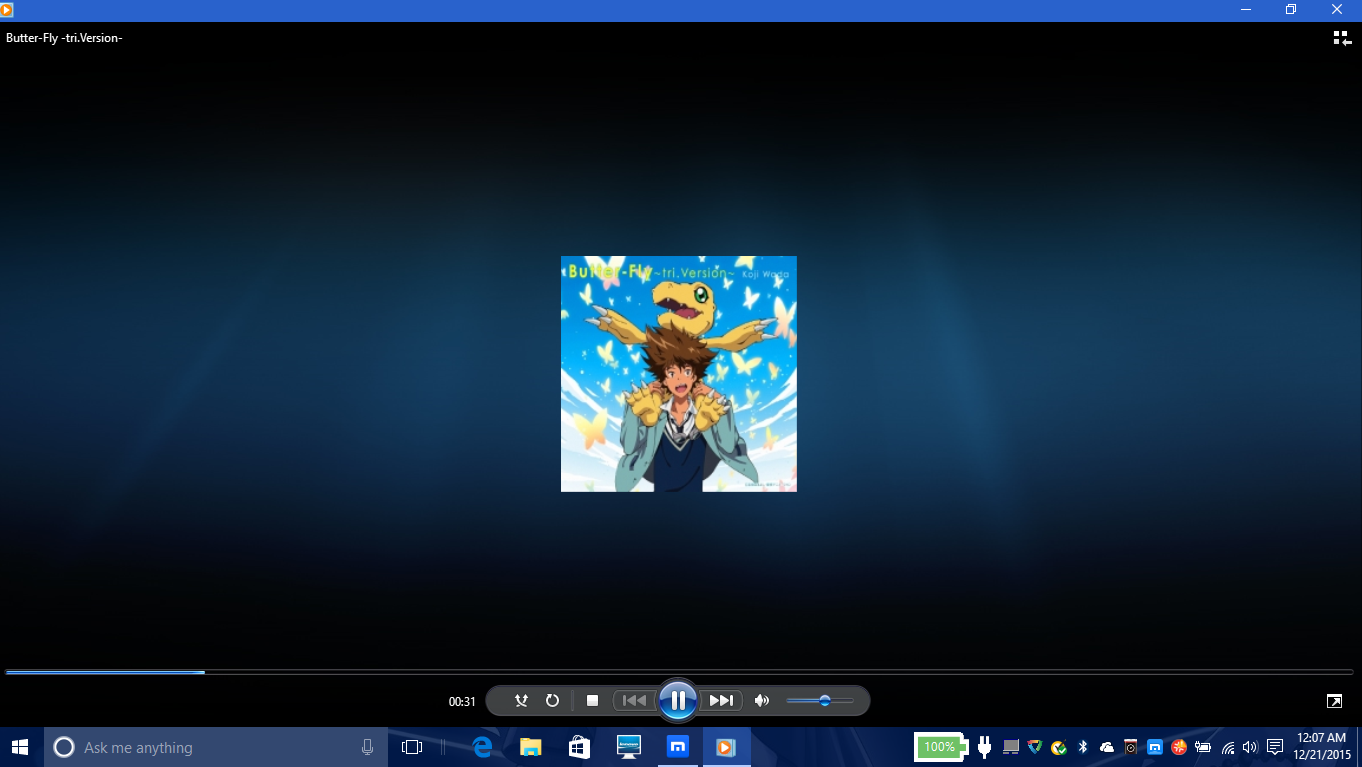Image resolution: width=1362 pixels, height=767 pixels.
Task: Click the red-orange round tray icon
Action: tap(1179, 747)
